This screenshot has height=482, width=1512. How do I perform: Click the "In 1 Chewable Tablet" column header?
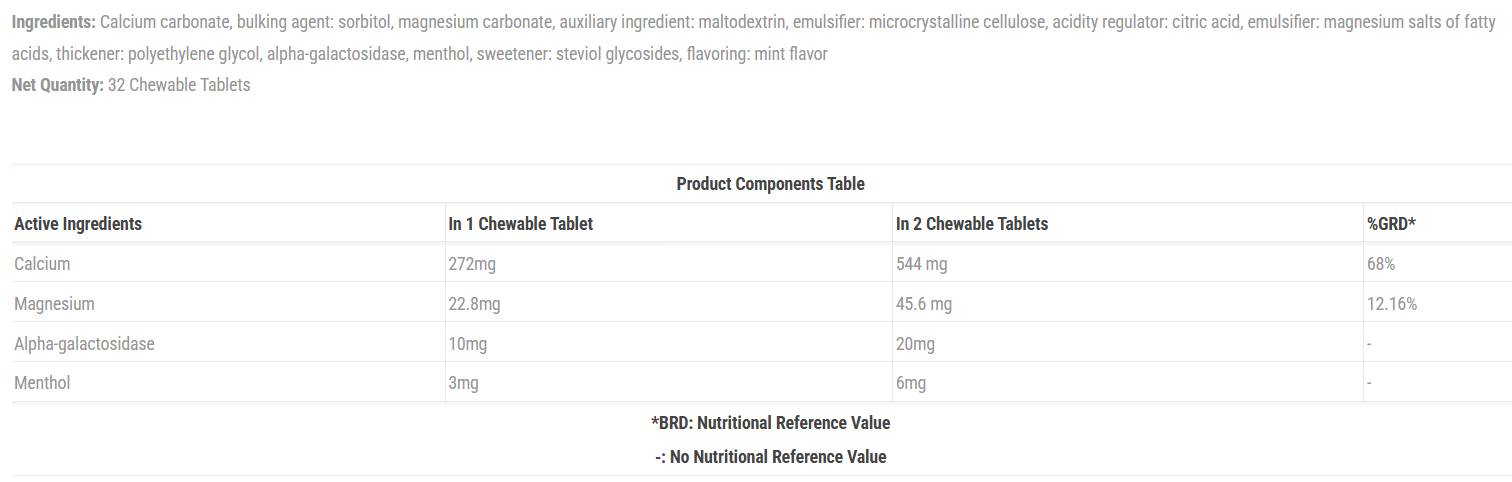click(520, 224)
